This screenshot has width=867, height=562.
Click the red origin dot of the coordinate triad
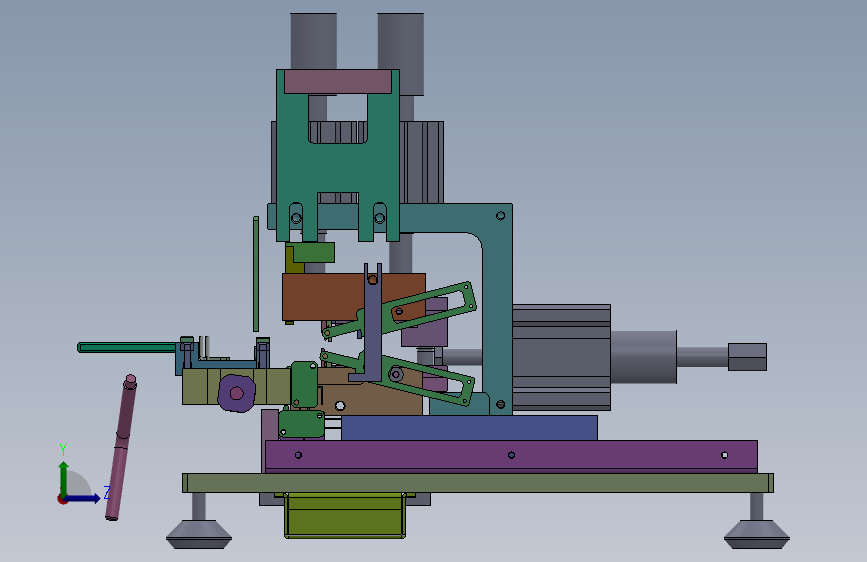click(x=62, y=500)
